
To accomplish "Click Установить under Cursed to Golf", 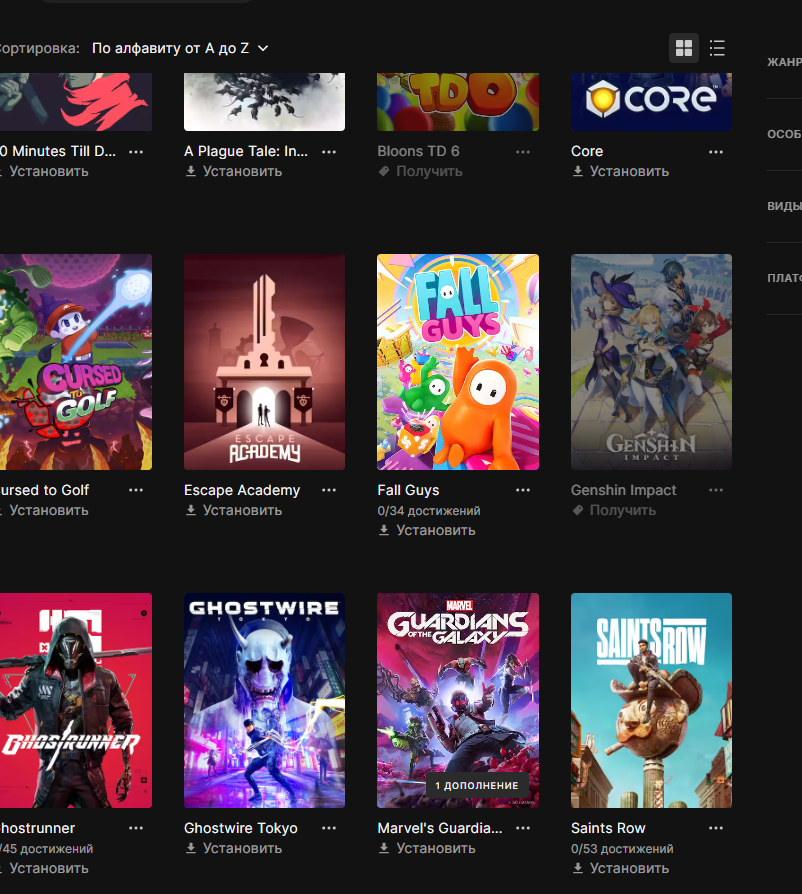I will [44, 510].
